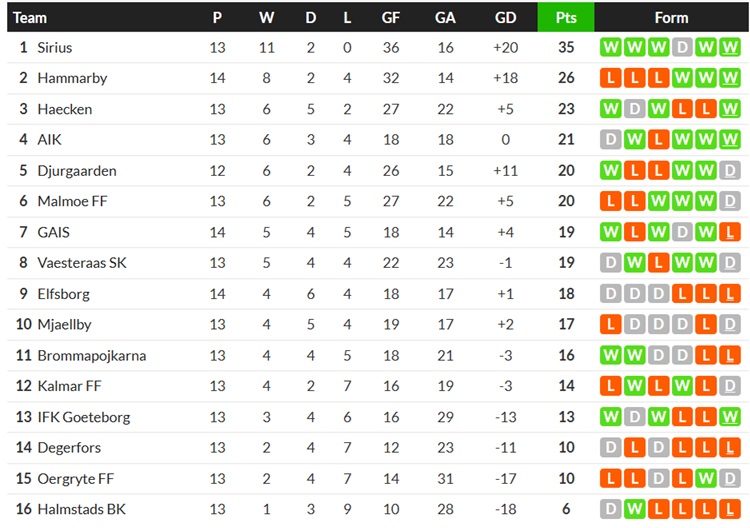750x528 pixels.
Task: Open the Sirius team link
Action: point(55,47)
